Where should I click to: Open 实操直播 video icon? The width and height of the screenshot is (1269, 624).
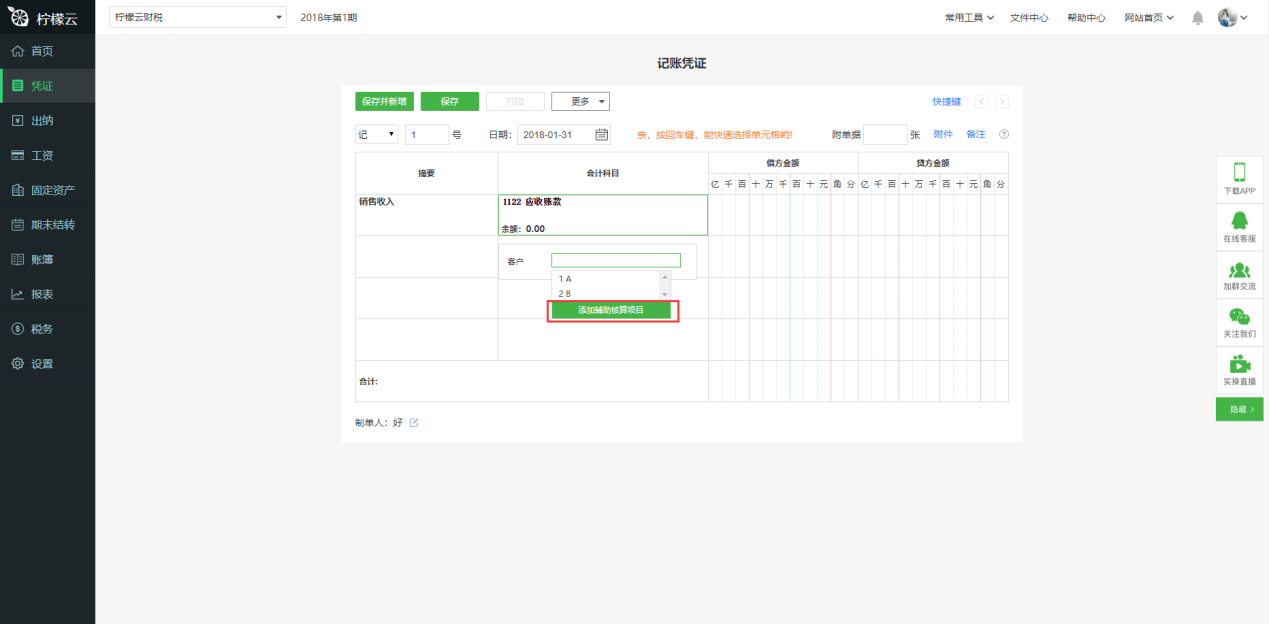pyautogui.click(x=1239, y=366)
